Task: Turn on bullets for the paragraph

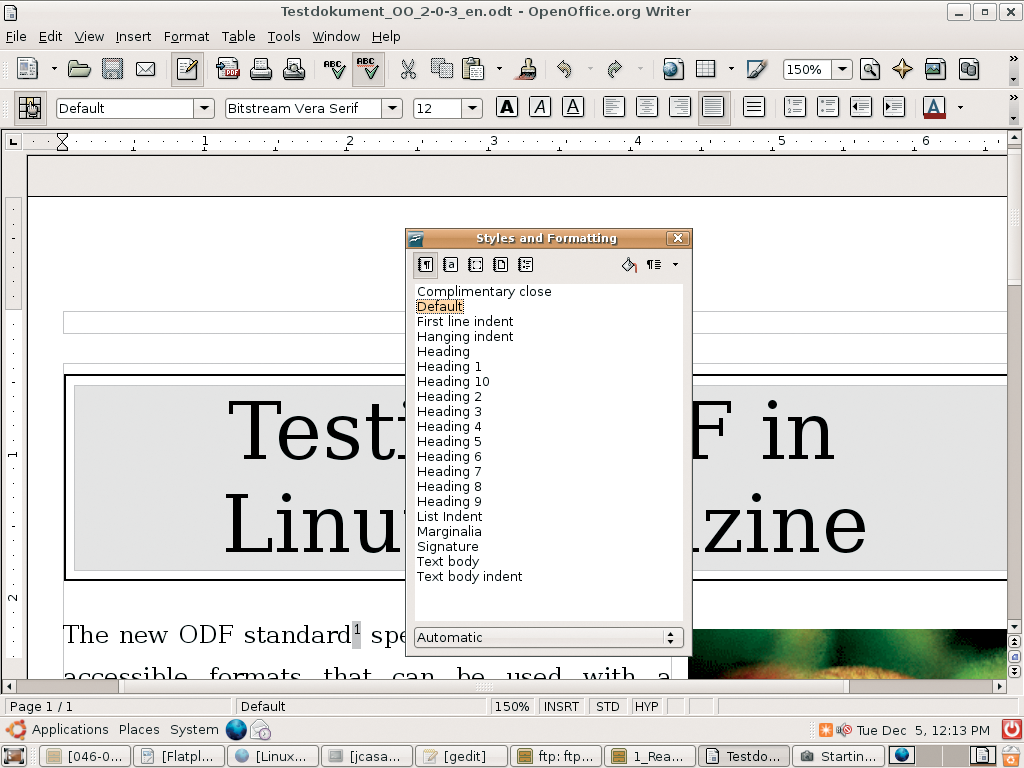Action: click(x=827, y=107)
